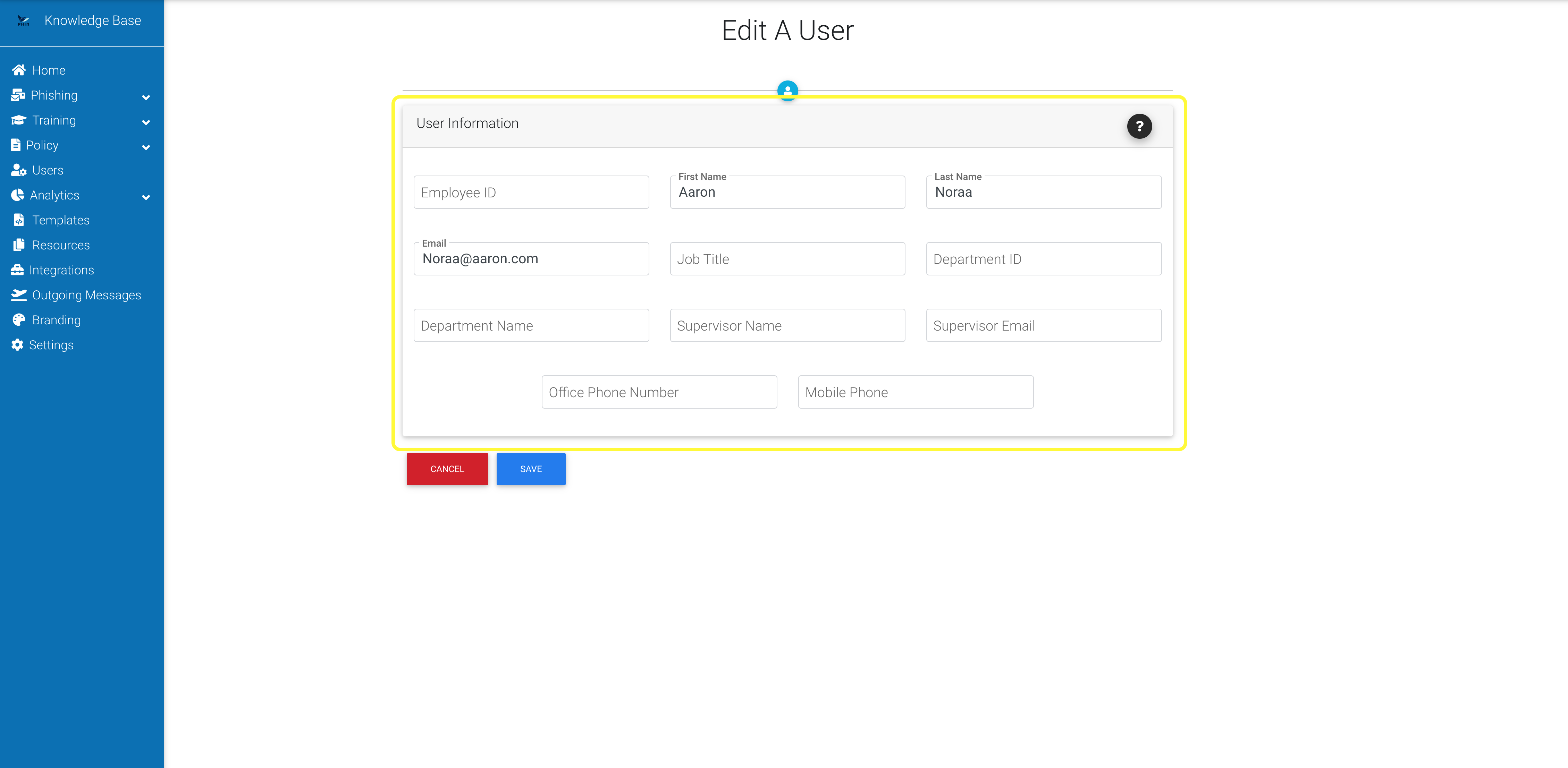
Task: Click the blue user avatar step icon
Action: click(787, 91)
